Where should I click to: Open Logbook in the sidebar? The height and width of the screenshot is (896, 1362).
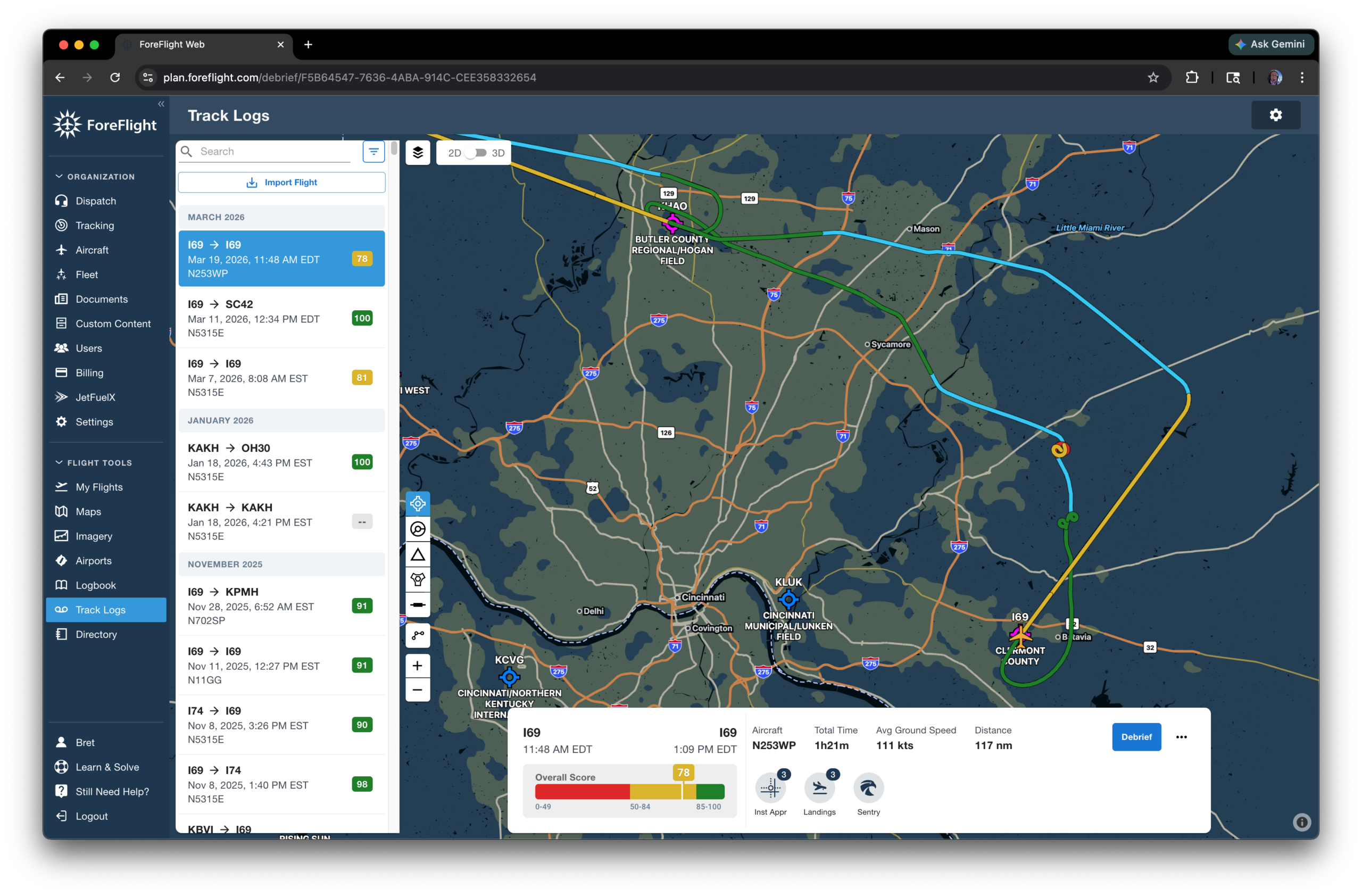coord(96,585)
